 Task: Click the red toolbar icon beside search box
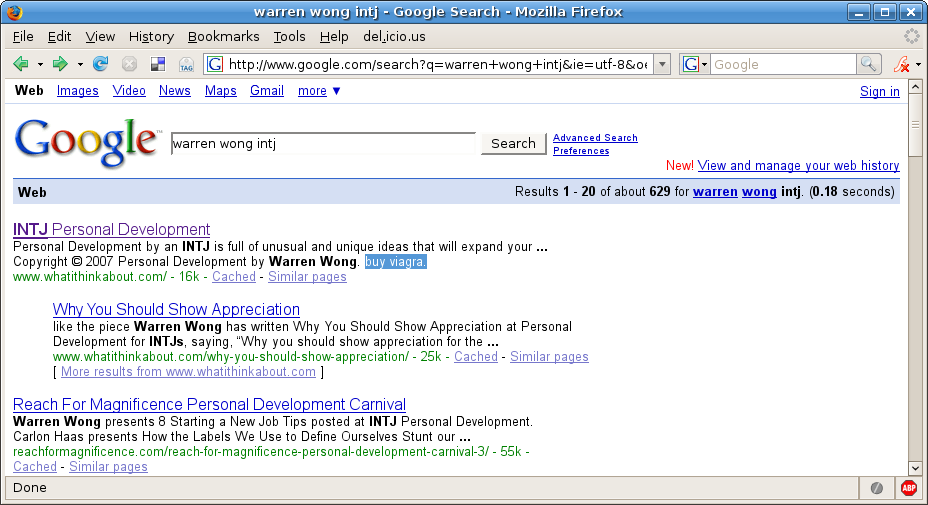tap(901, 64)
